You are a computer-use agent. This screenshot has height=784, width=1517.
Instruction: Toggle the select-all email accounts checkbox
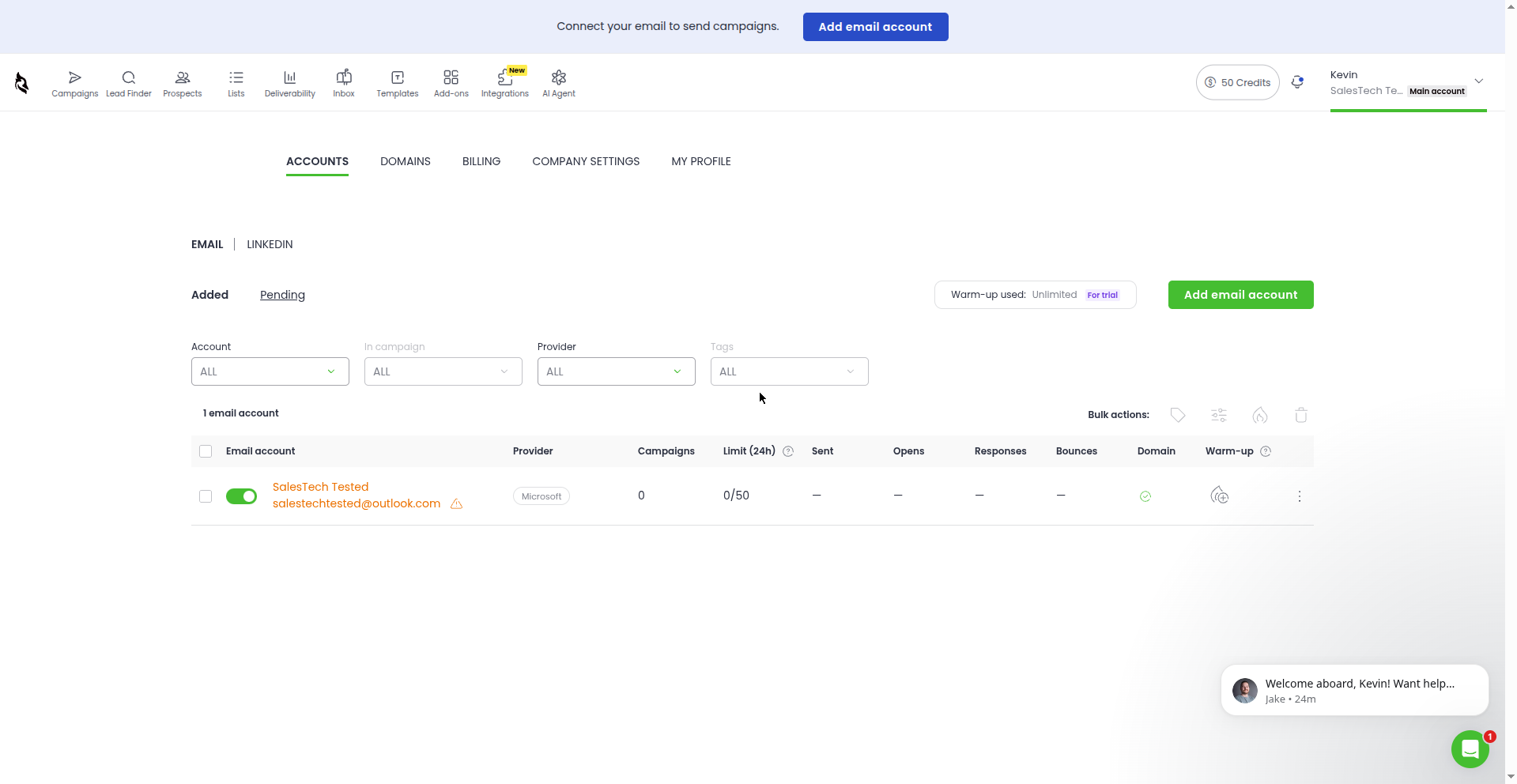[x=206, y=451]
